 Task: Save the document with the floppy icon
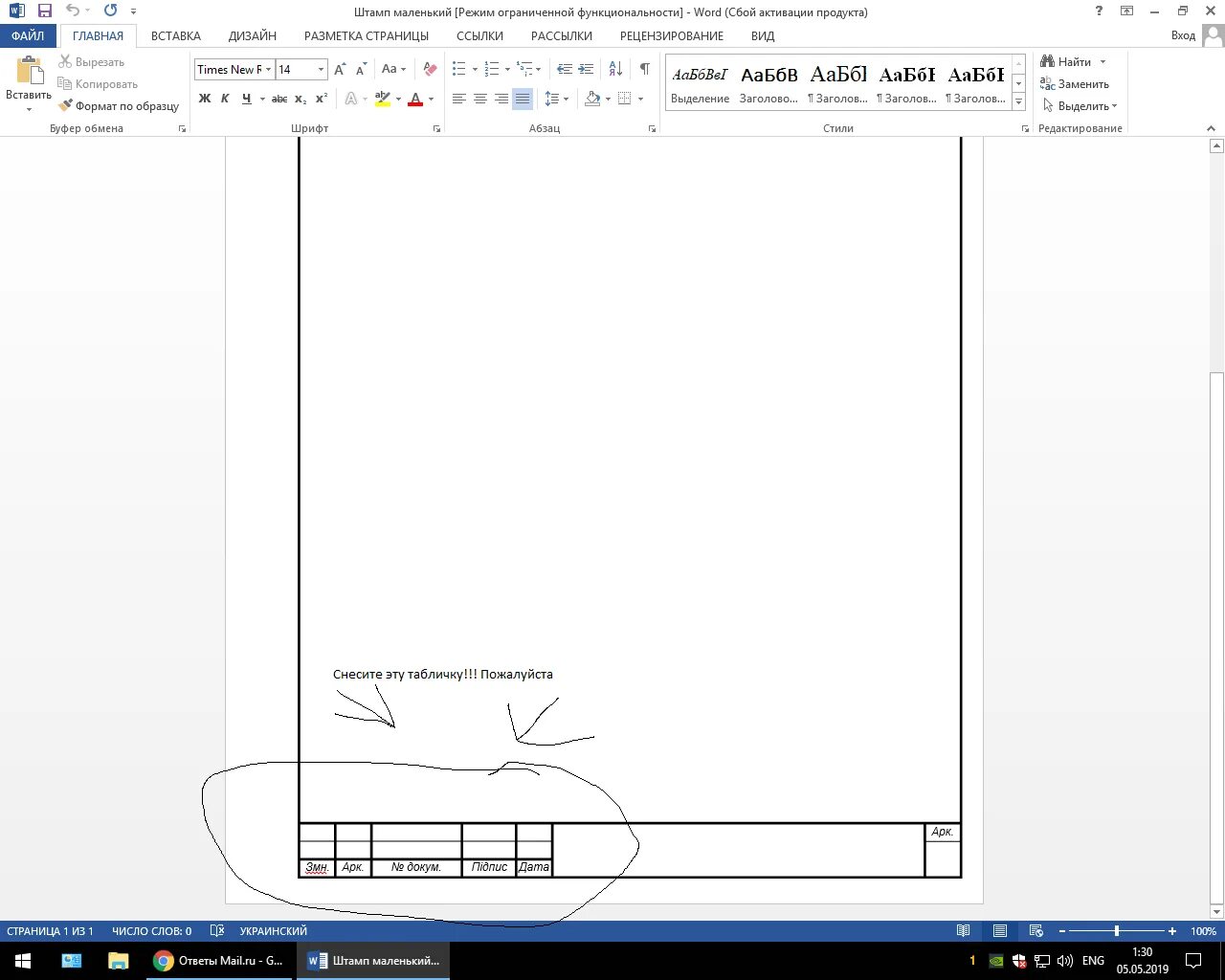tap(44, 11)
